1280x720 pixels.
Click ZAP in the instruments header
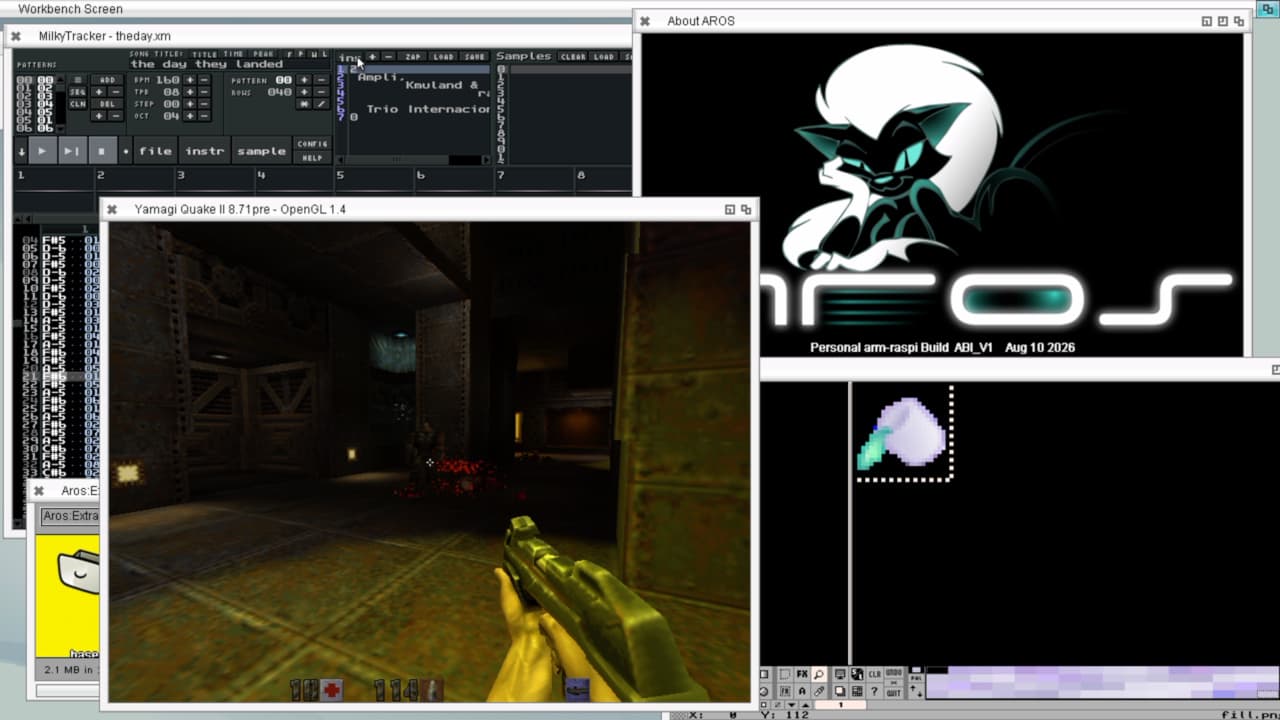pos(414,57)
